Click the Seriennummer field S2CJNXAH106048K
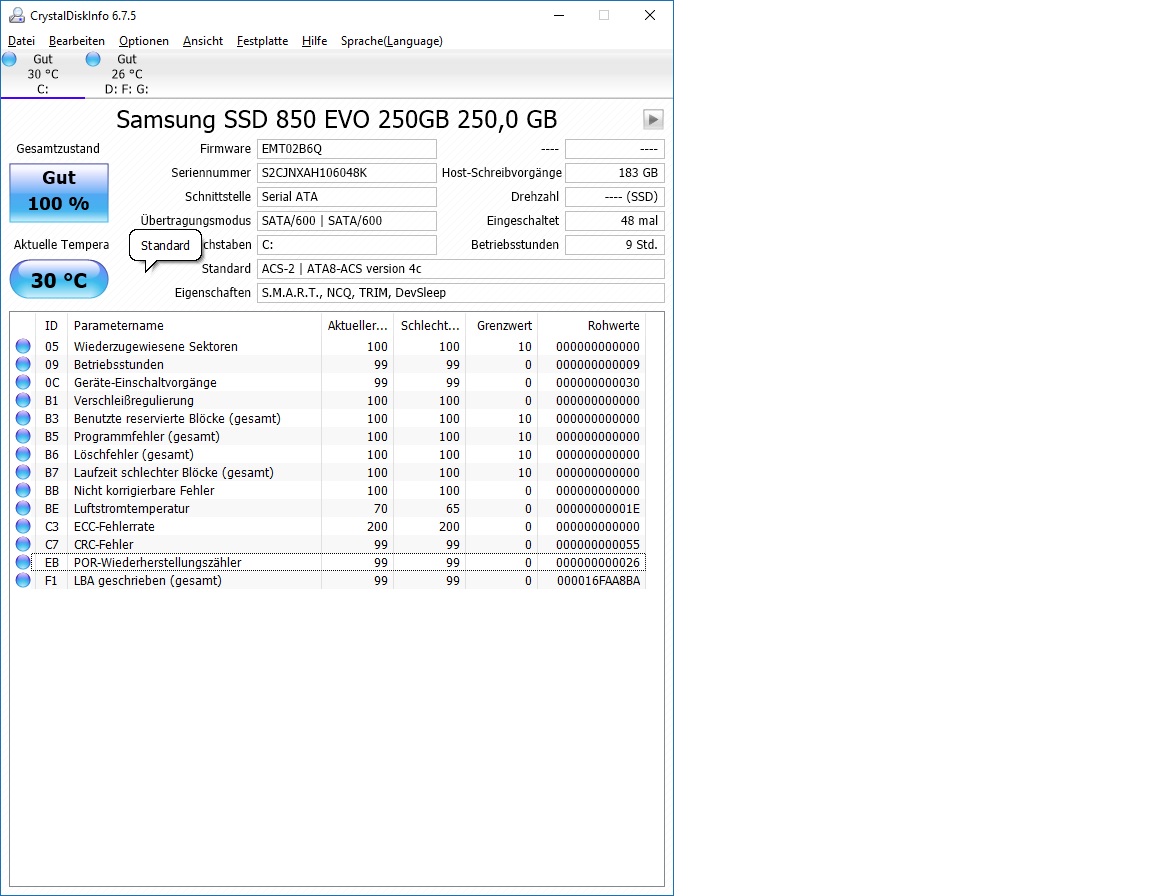The width and height of the screenshot is (1152, 896). (347, 173)
